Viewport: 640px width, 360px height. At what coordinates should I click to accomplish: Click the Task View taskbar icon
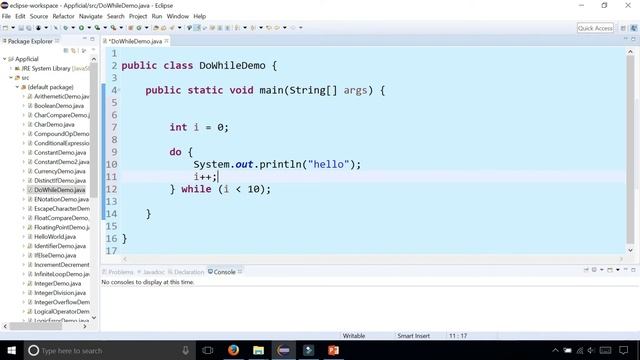[x=208, y=350]
